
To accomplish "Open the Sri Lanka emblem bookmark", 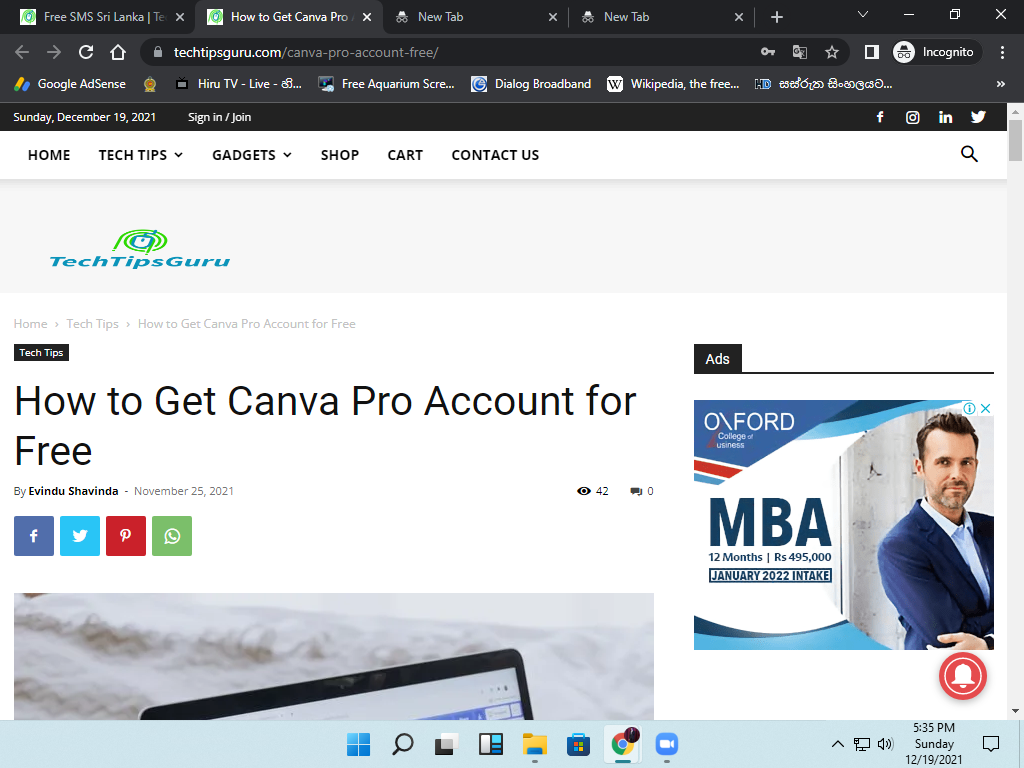I will pyautogui.click(x=150, y=84).
